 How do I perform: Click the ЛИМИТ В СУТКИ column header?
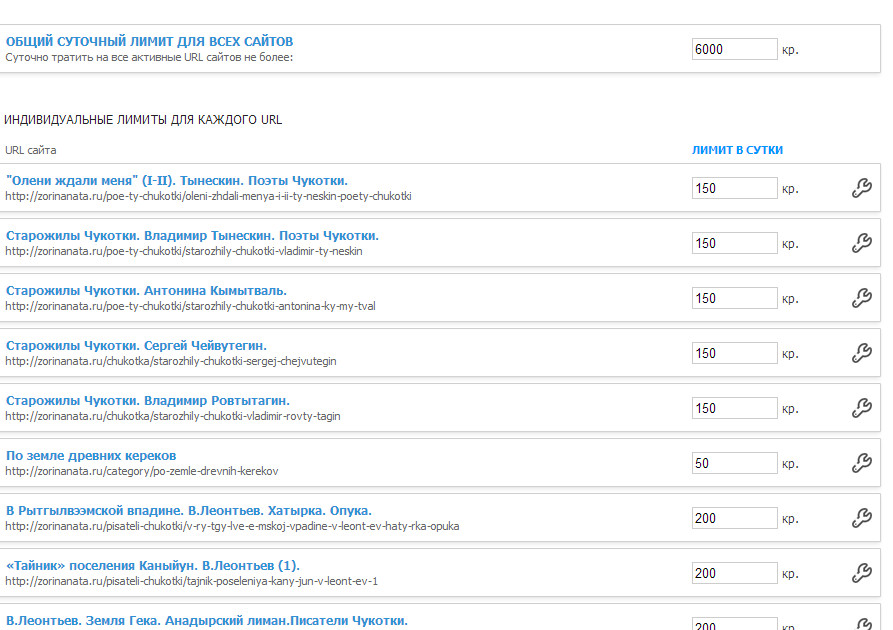(x=737, y=150)
